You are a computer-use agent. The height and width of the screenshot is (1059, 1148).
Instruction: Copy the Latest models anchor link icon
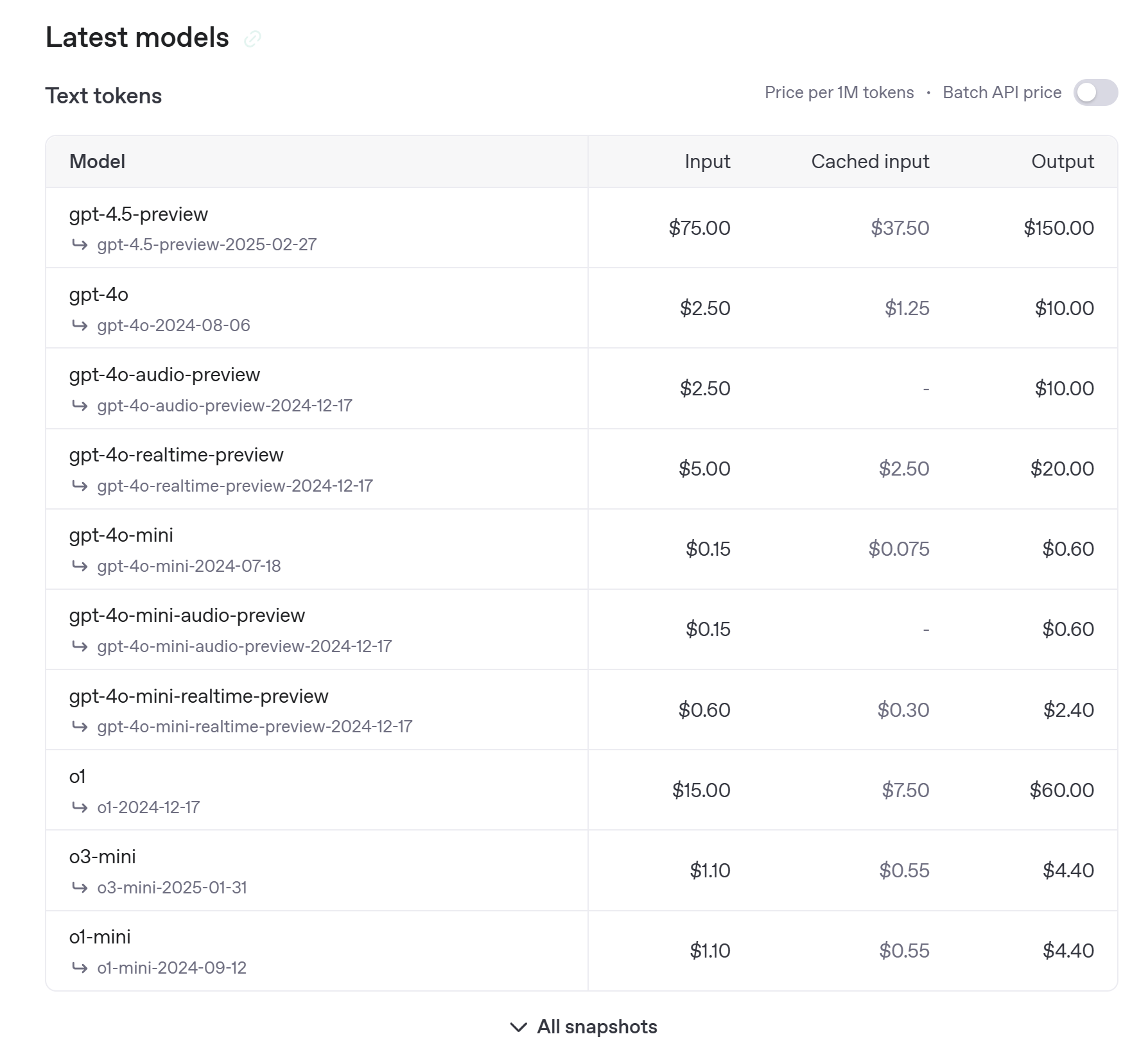(x=252, y=39)
